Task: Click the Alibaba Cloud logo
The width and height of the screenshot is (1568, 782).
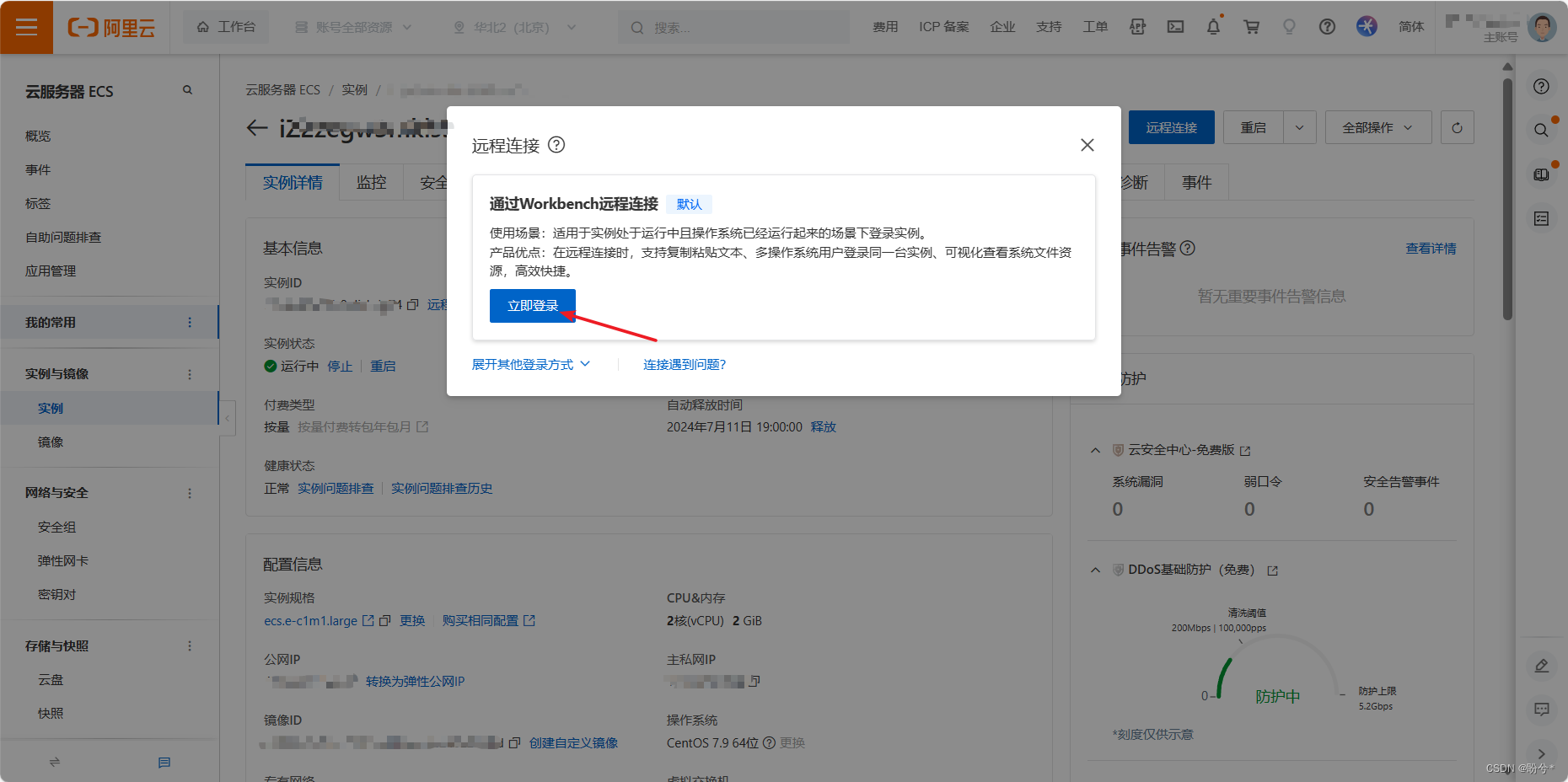Action: pos(111,28)
